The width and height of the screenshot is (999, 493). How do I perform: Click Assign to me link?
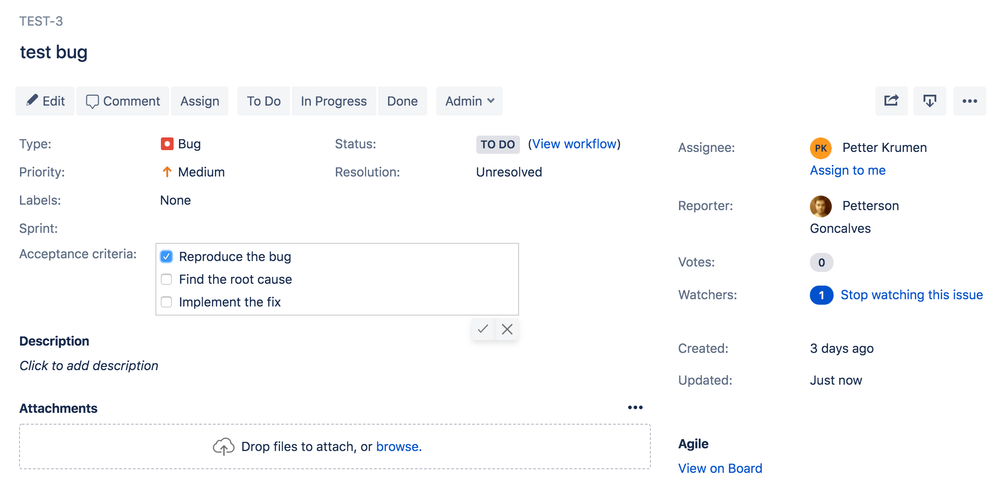pyautogui.click(x=847, y=171)
